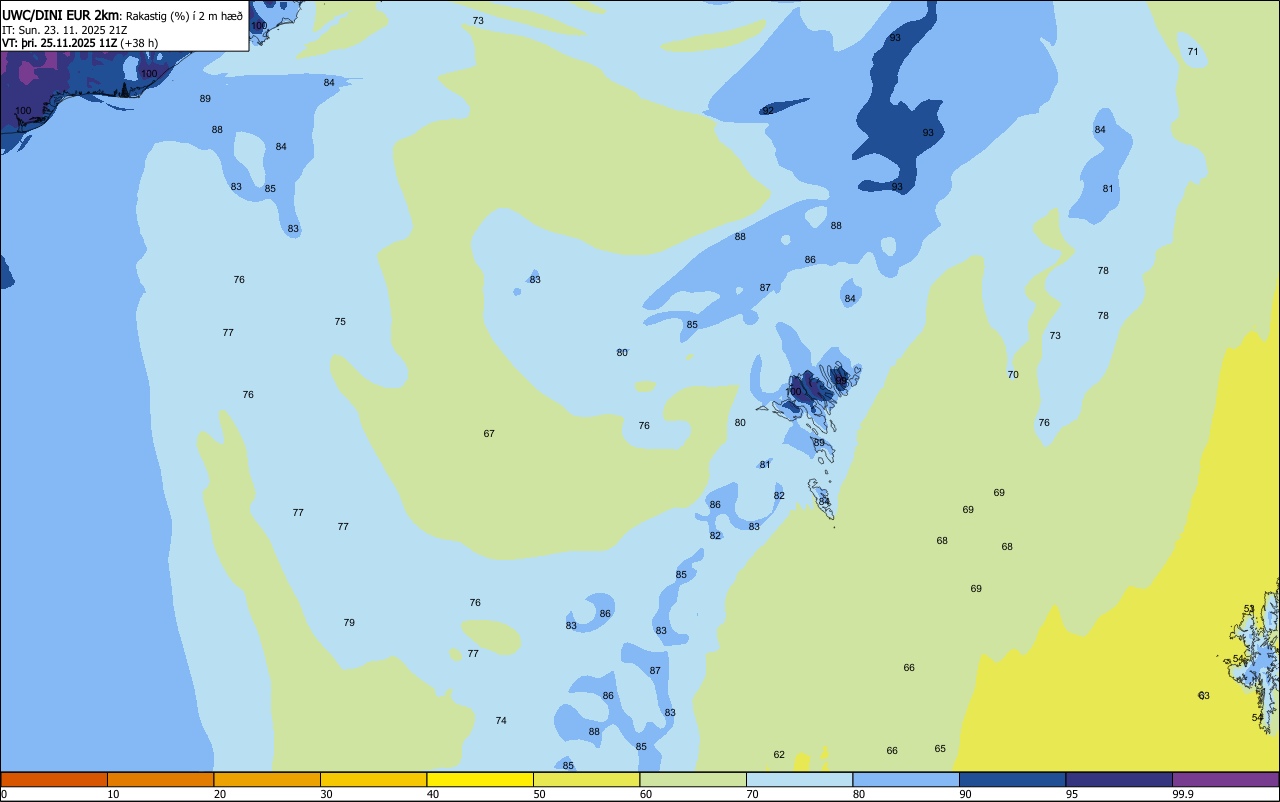Click the 50–60 pale yellow legend swatch

tap(586, 779)
